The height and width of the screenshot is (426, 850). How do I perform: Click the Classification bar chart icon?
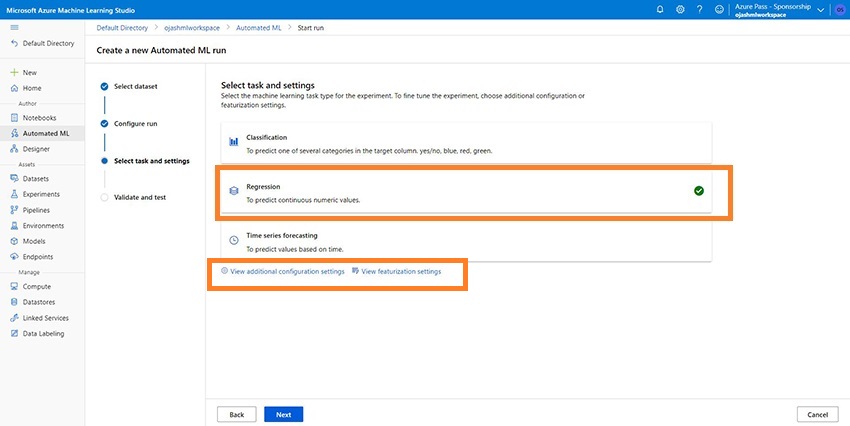(233, 142)
